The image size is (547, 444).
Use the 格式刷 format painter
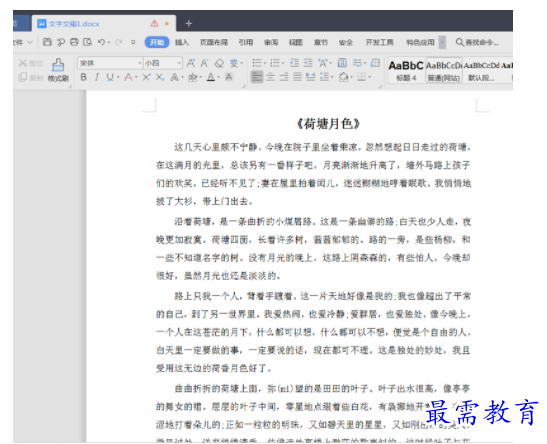coord(58,70)
